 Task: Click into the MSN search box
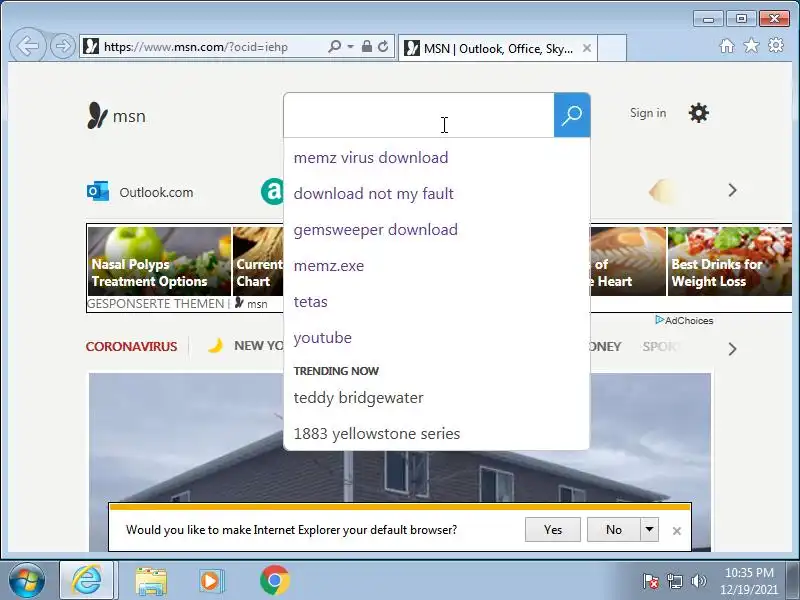pos(419,115)
